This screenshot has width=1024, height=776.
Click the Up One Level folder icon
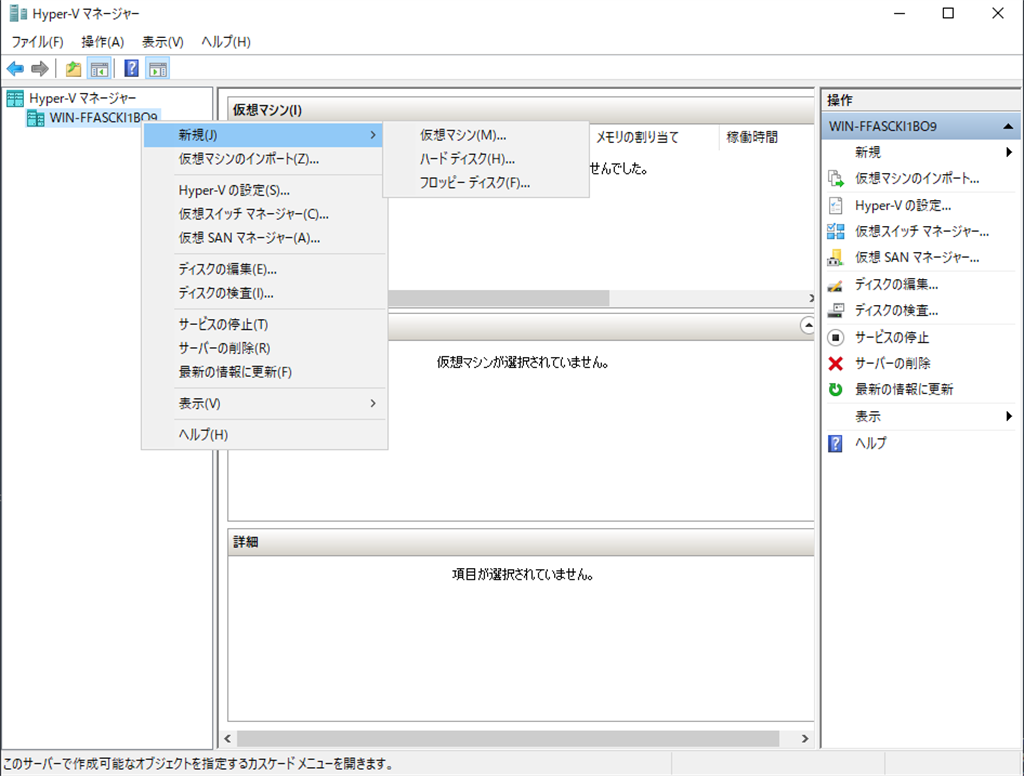(x=73, y=68)
